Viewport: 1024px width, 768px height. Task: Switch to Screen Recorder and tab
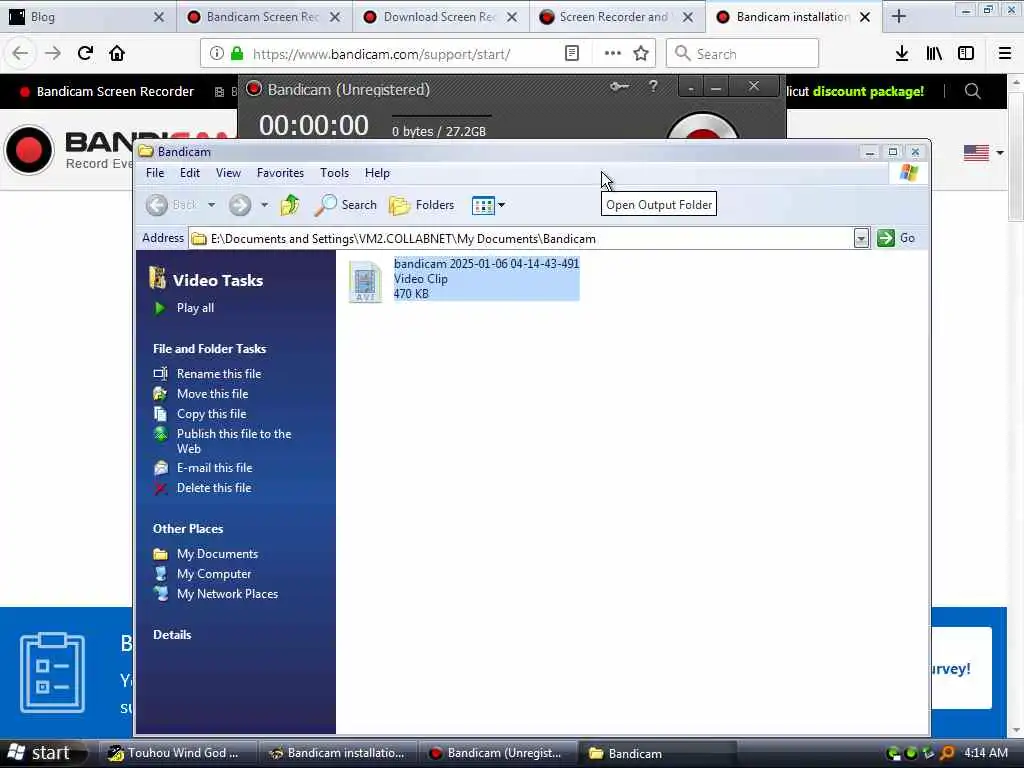tap(615, 17)
